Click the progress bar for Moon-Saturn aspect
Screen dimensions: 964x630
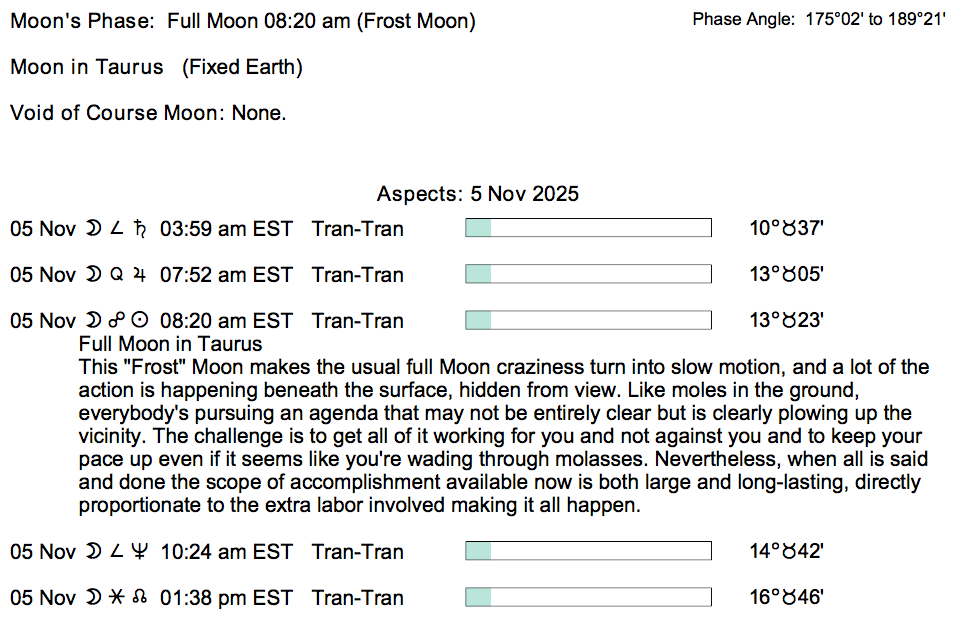tap(588, 229)
